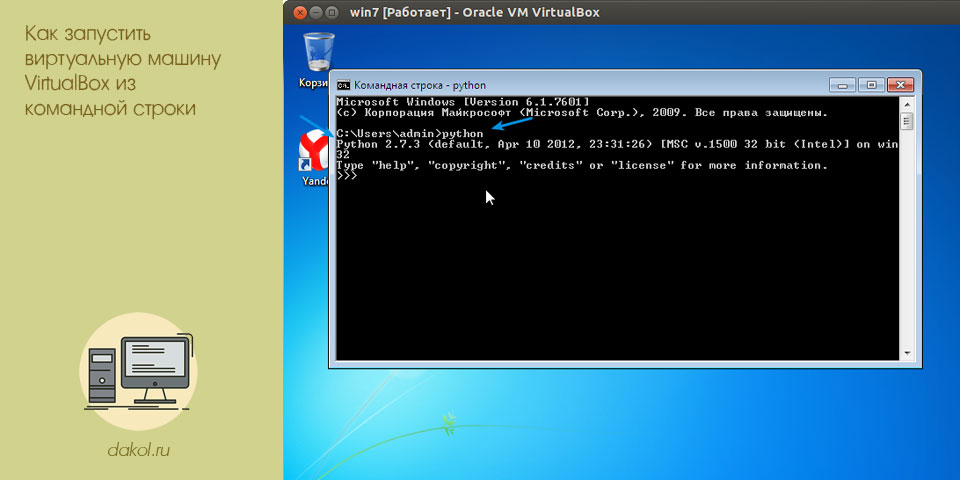Click the "C:\Users\admin>python" command line
The image size is (960, 480).
click(x=410, y=133)
